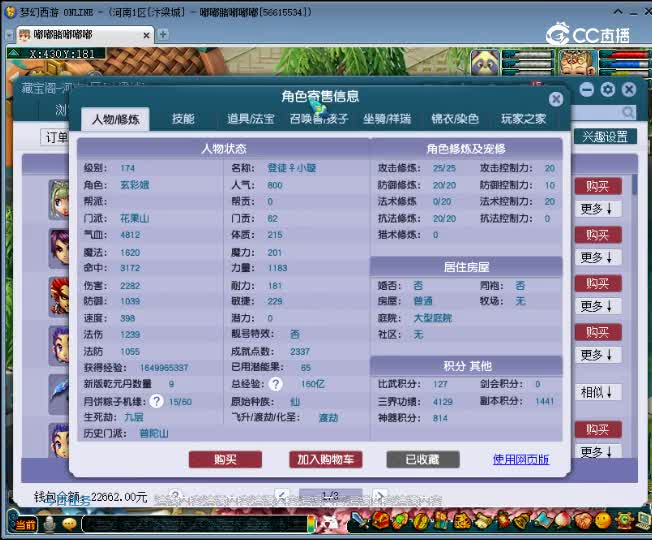Click the rolled scroll quest icon
Screen dimensions: 652x540
(484, 520)
